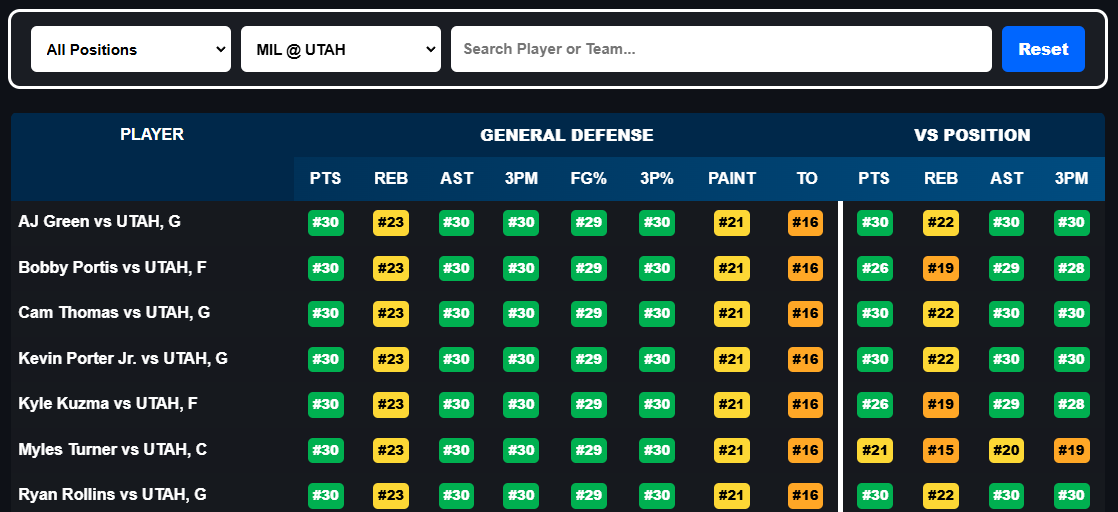Sort by VS Position 3PM column

pos(1072,179)
